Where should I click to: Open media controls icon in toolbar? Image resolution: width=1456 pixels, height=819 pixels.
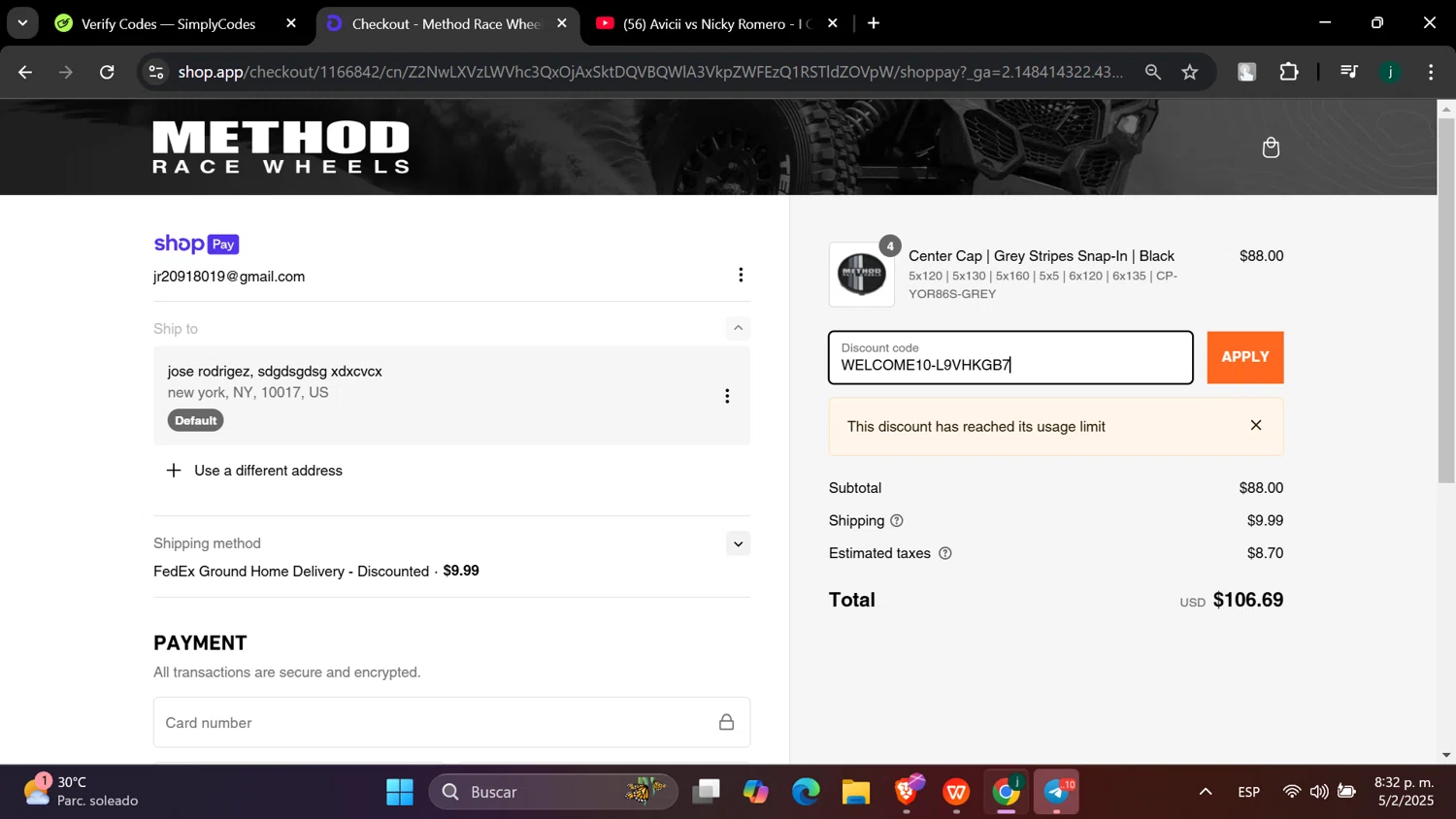pyautogui.click(x=1349, y=72)
